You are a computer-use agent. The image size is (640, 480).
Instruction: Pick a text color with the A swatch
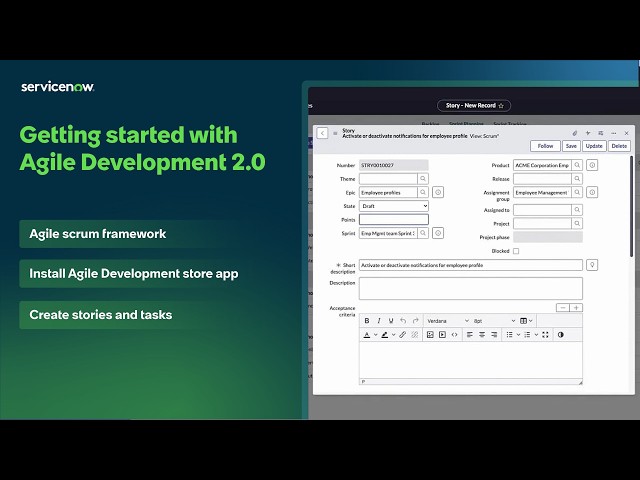tap(367, 335)
